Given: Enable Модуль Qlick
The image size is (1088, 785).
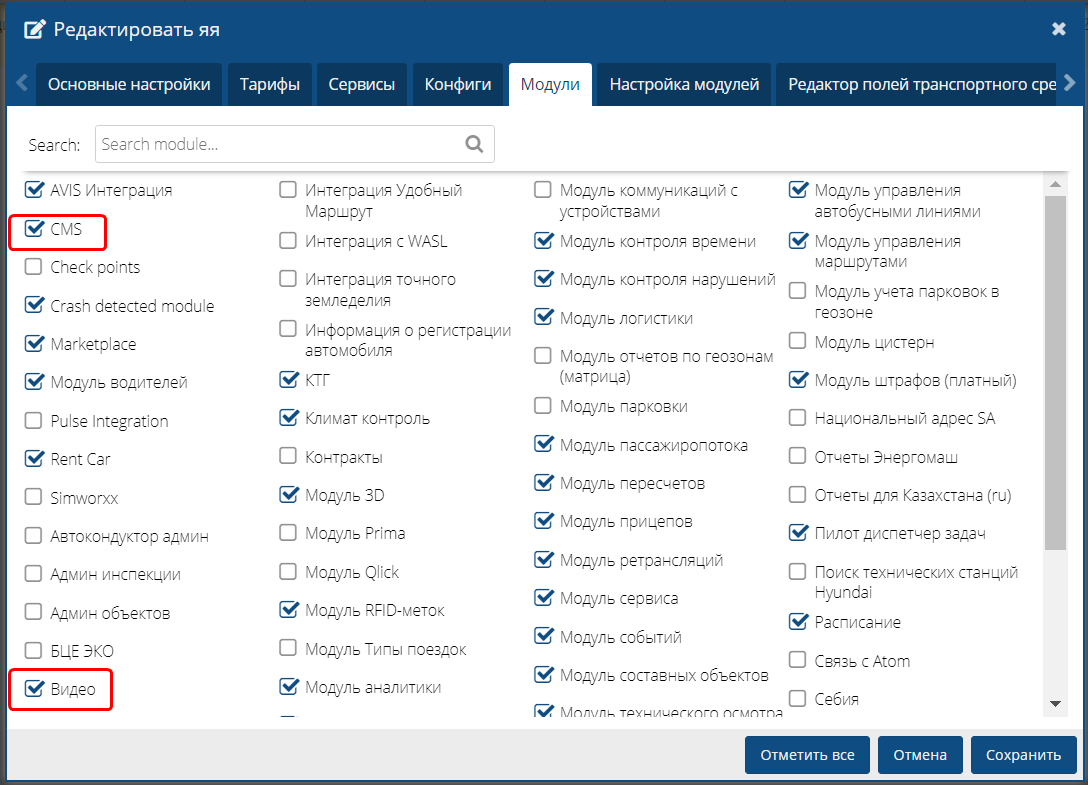Looking at the screenshot, I should point(288,572).
